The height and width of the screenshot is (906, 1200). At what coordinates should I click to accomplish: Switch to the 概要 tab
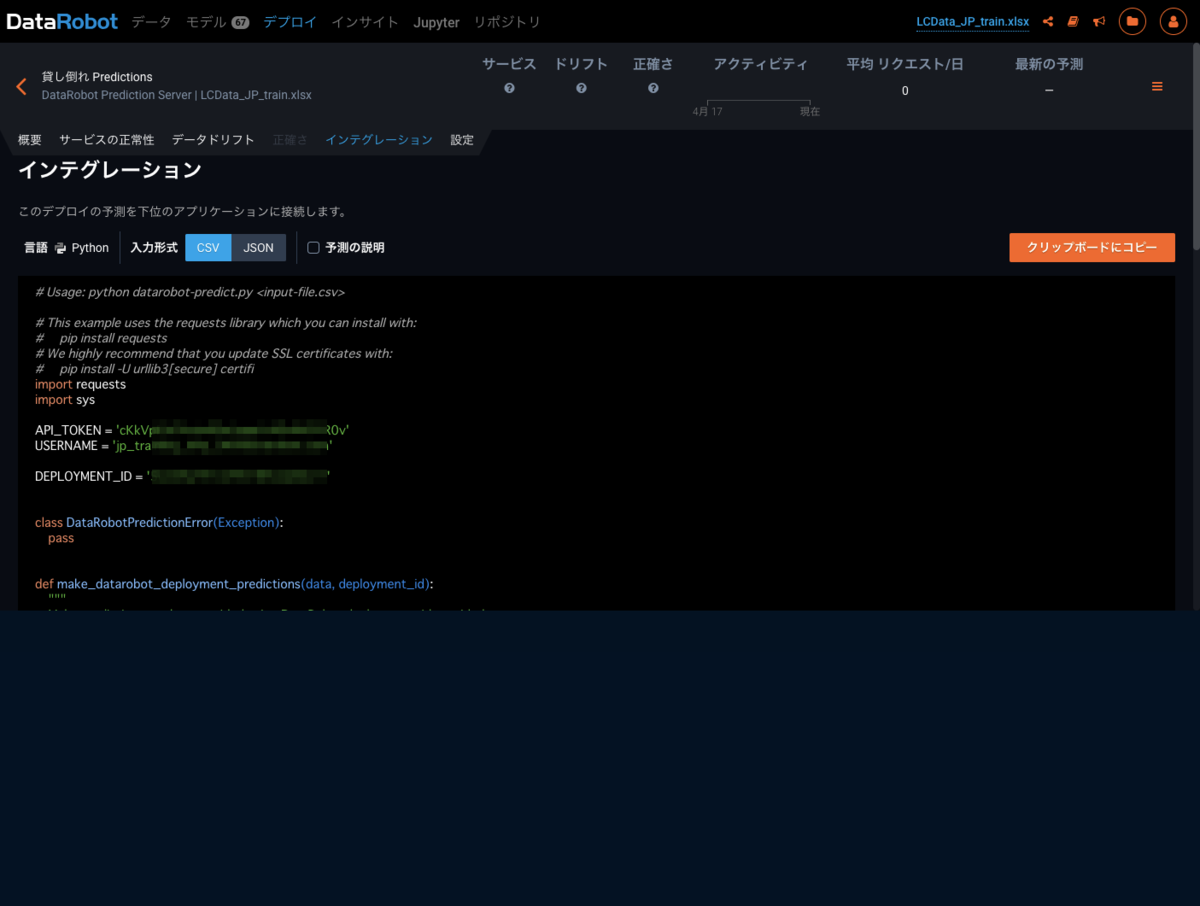pos(30,140)
